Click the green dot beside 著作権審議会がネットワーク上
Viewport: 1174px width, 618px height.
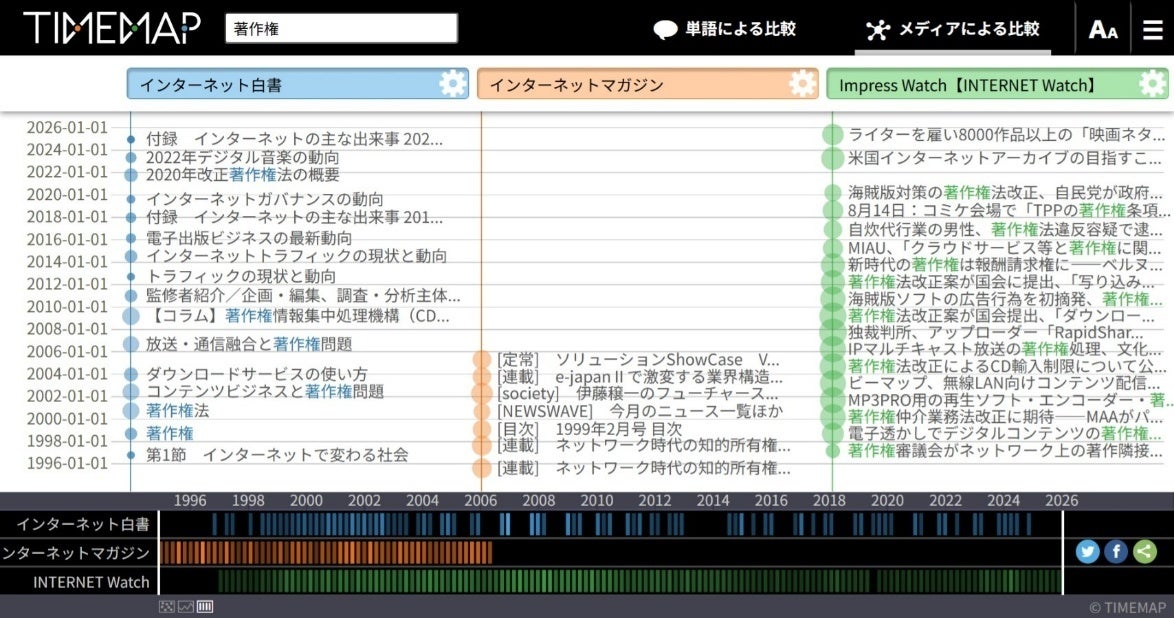click(833, 450)
